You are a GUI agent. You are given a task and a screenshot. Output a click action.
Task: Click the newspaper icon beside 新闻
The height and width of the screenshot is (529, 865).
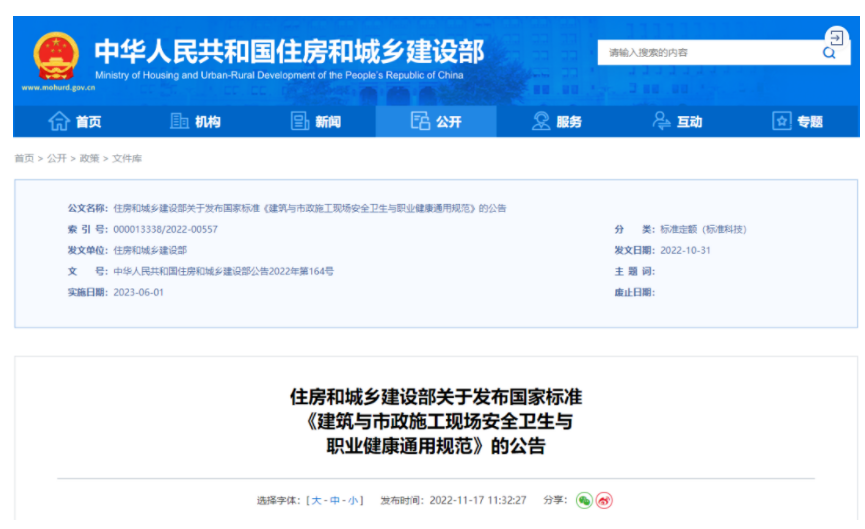click(300, 121)
